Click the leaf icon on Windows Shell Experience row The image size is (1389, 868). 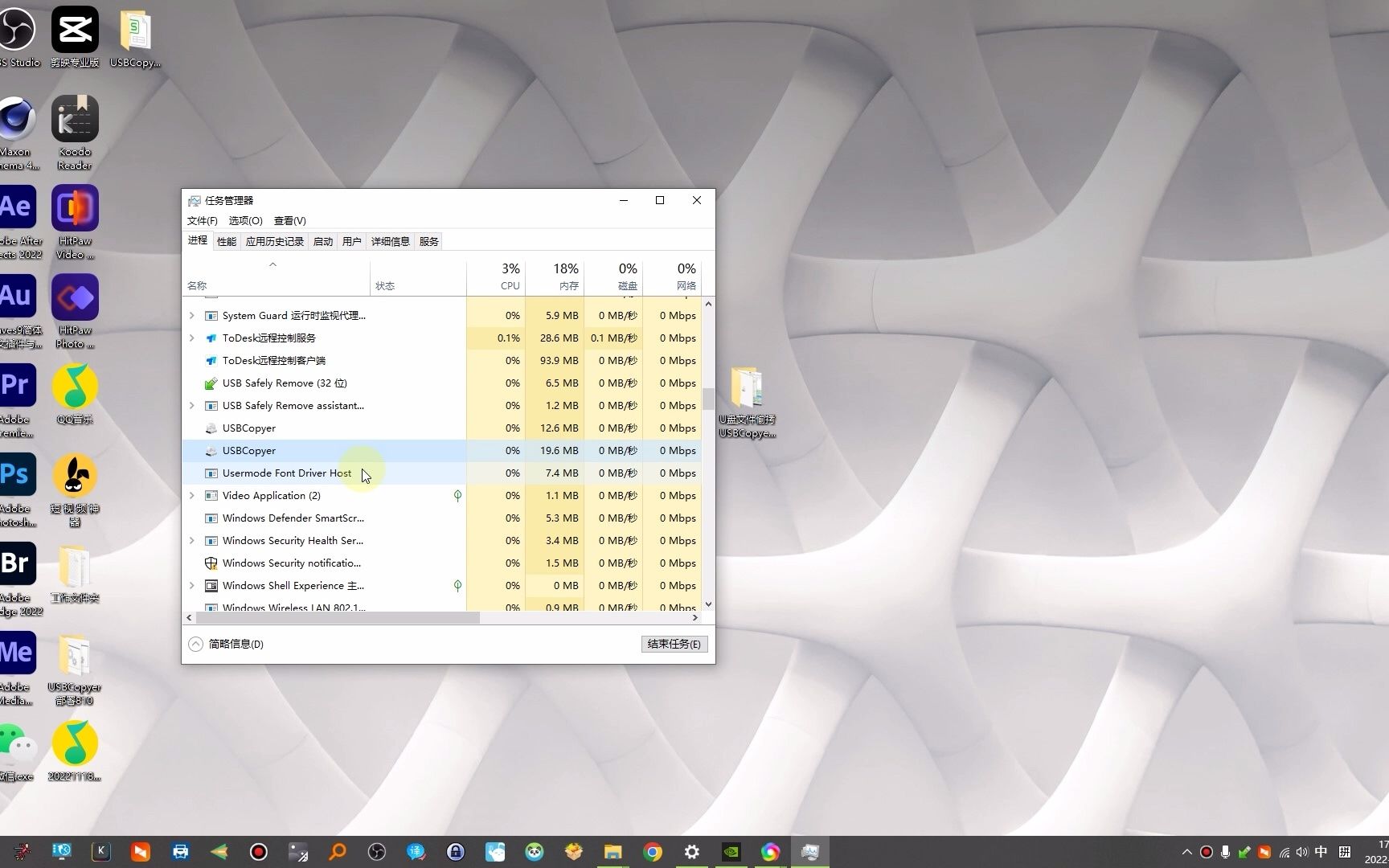[x=457, y=586]
